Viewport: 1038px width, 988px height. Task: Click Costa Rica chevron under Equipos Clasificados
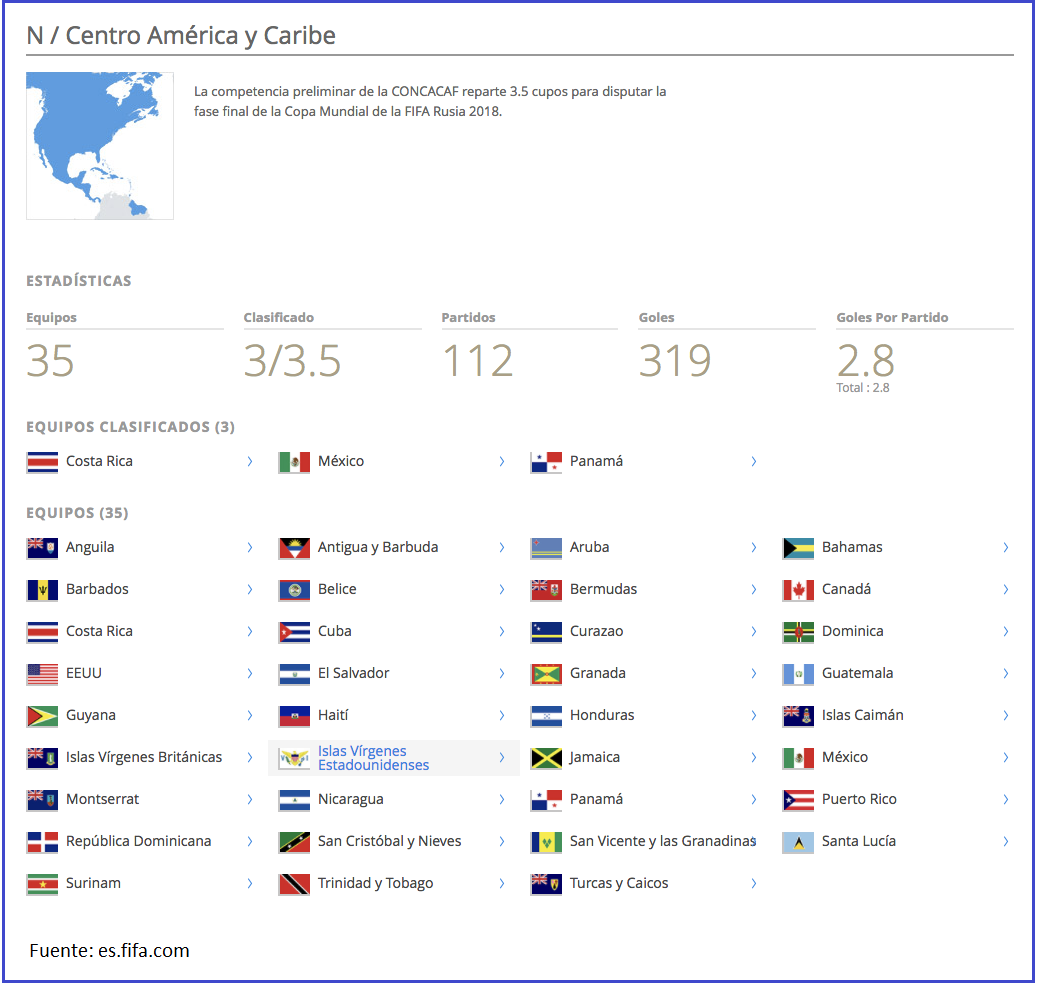click(250, 462)
